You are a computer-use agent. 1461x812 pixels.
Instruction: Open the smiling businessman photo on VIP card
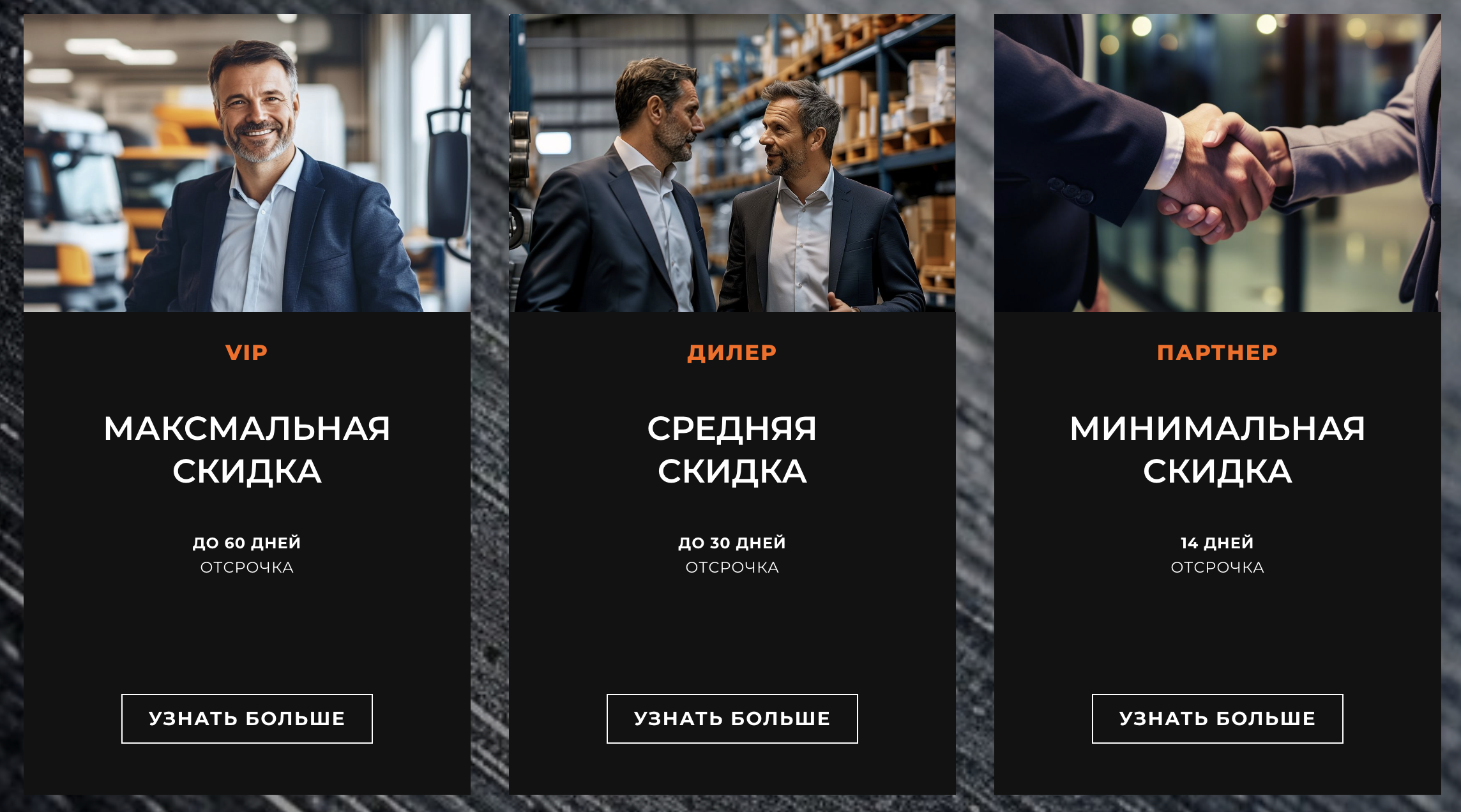[x=246, y=163]
